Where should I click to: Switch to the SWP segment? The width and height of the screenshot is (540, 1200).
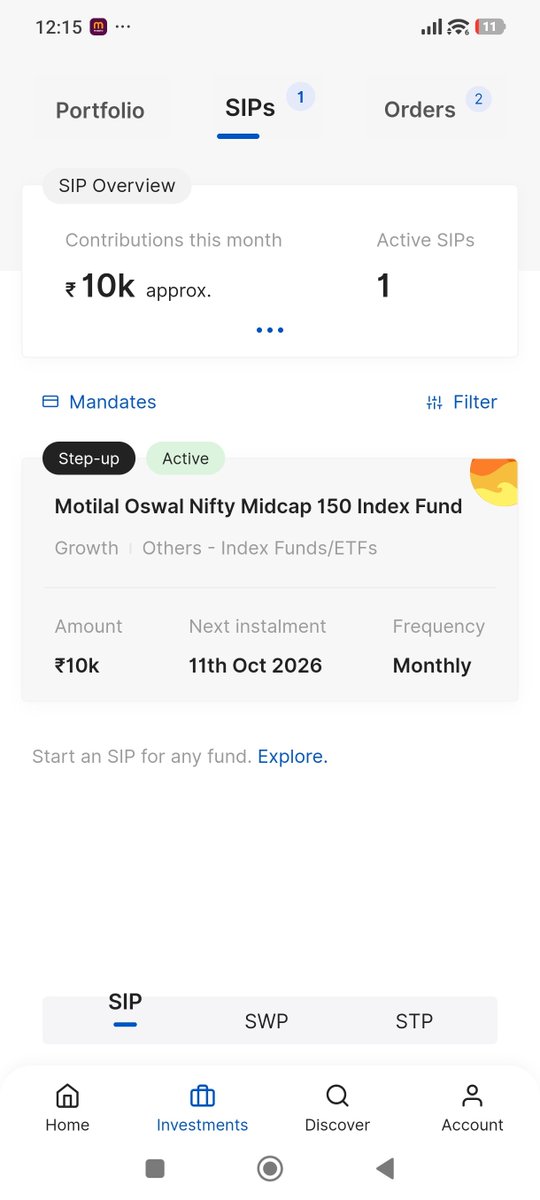pyautogui.click(x=266, y=1021)
